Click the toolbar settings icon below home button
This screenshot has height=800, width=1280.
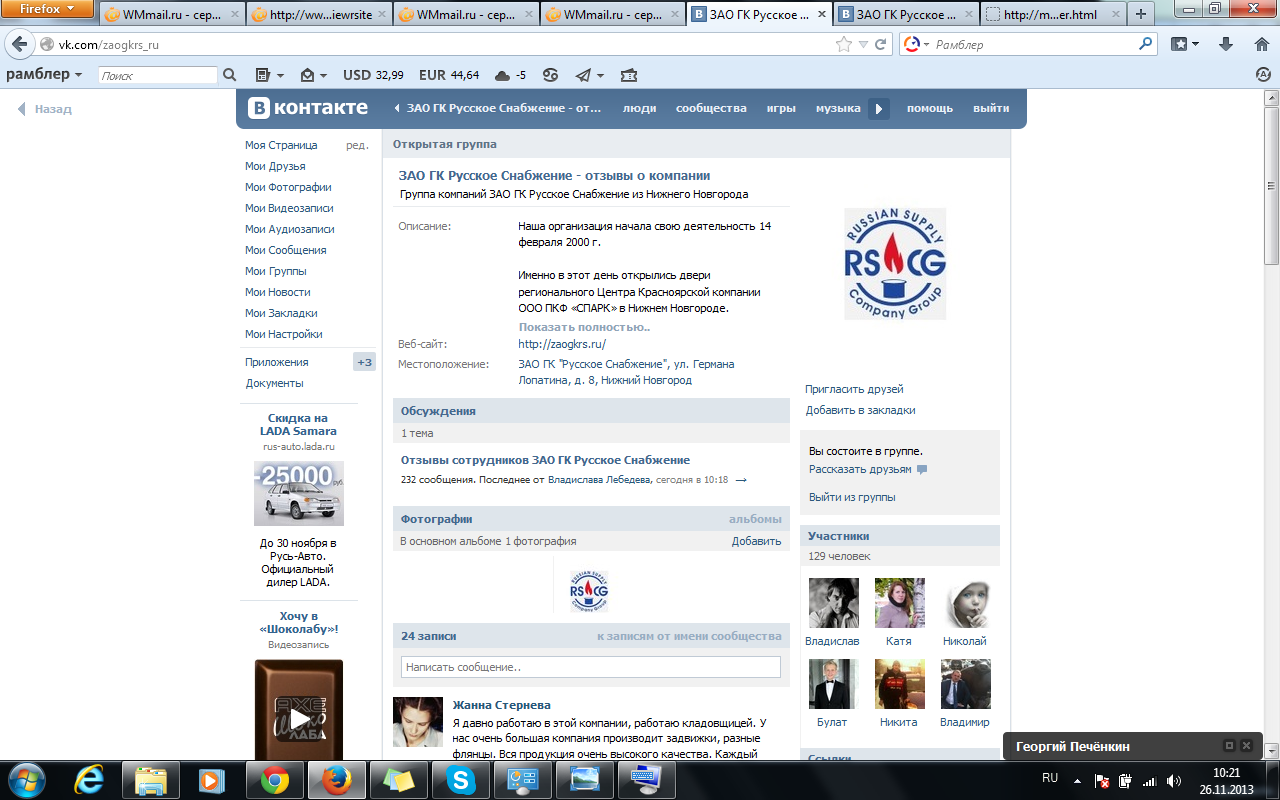1263,75
